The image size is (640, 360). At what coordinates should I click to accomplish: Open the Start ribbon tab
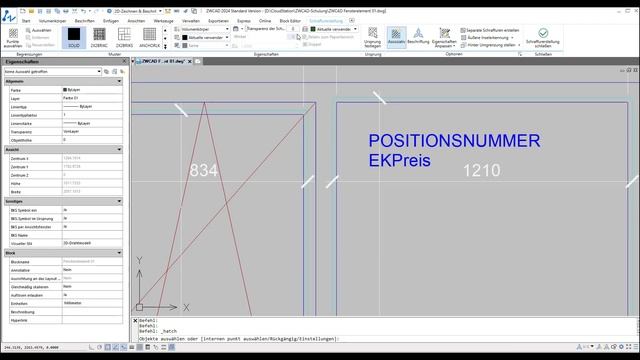click(x=26, y=20)
